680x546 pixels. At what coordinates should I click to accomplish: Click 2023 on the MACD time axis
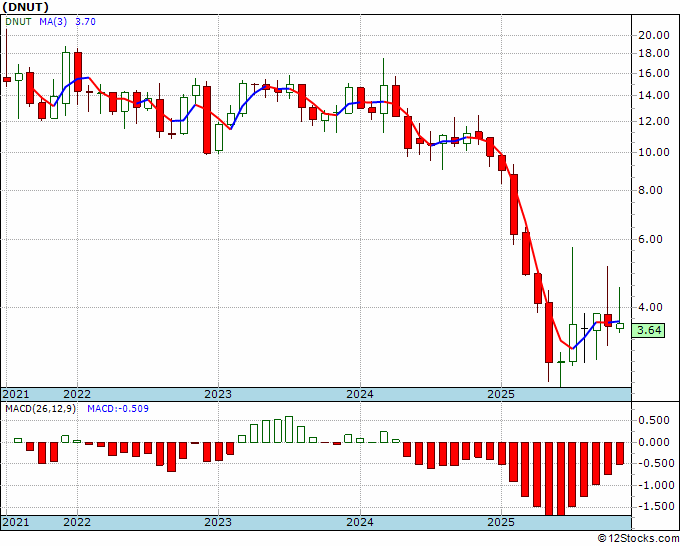(x=218, y=522)
